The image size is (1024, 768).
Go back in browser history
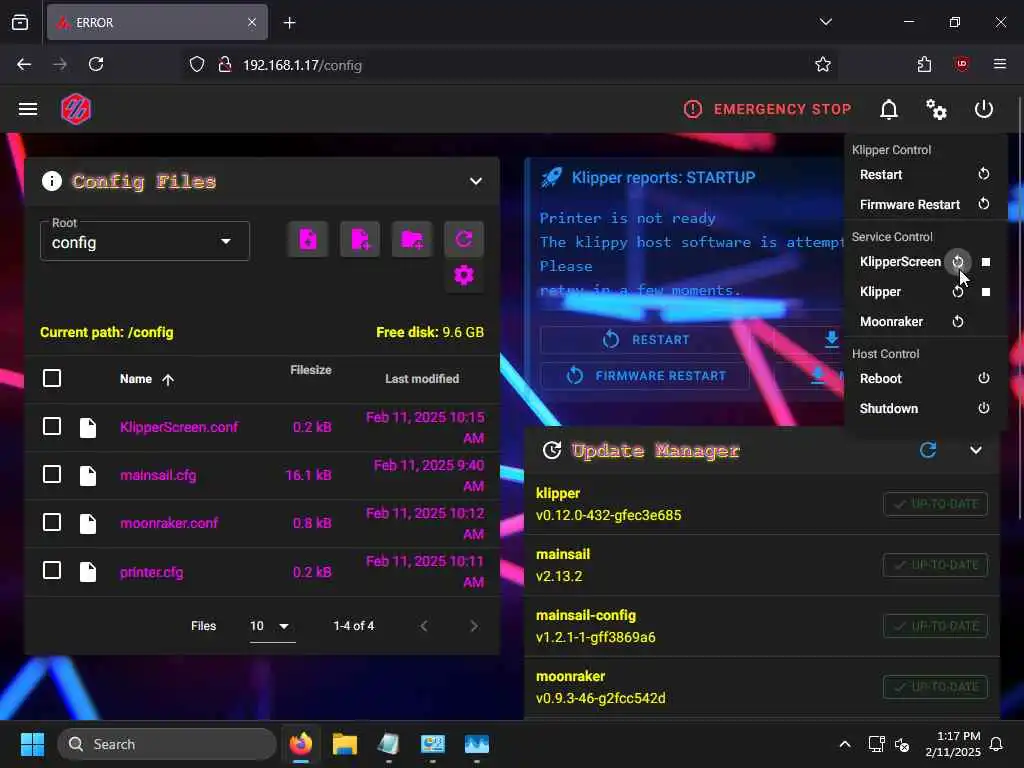pyautogui.click(x=24, y=64)
